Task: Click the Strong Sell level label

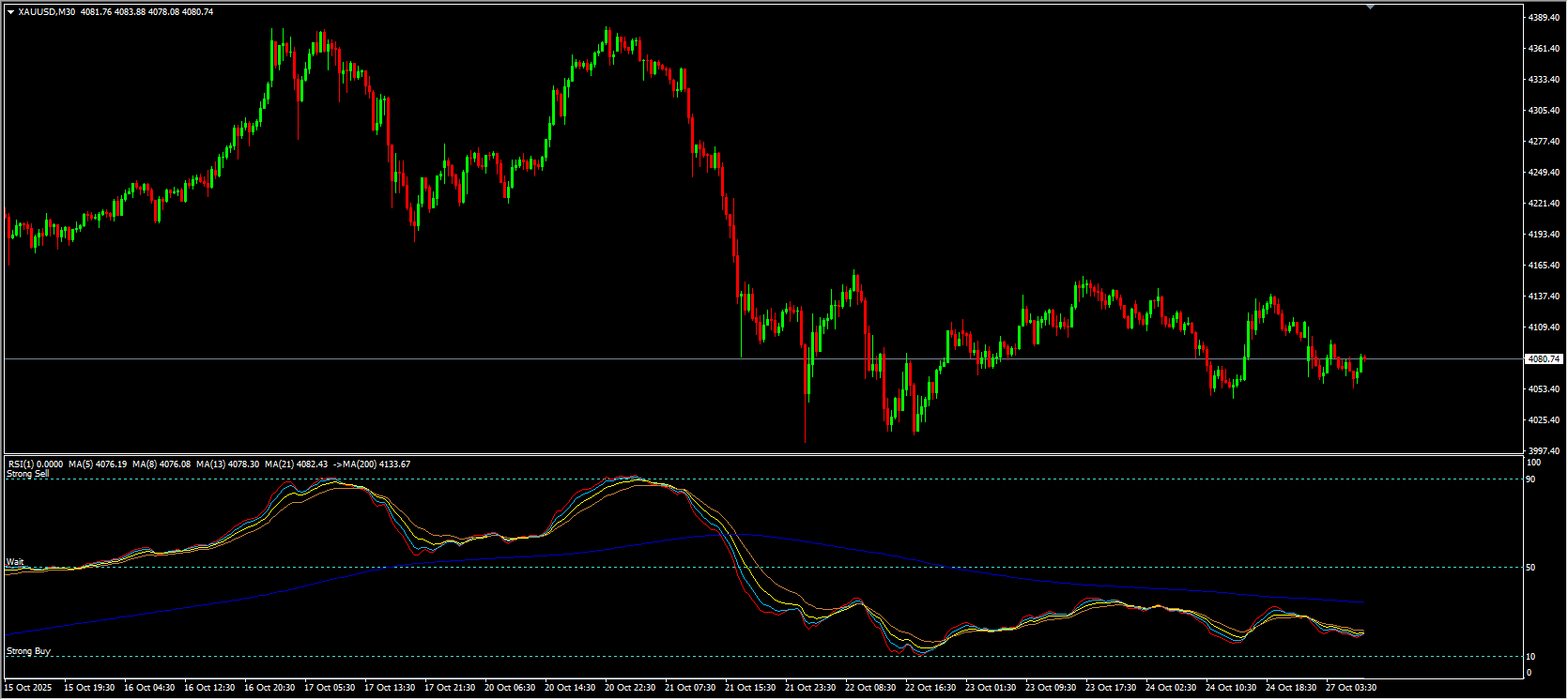Action: pos(28,475)
